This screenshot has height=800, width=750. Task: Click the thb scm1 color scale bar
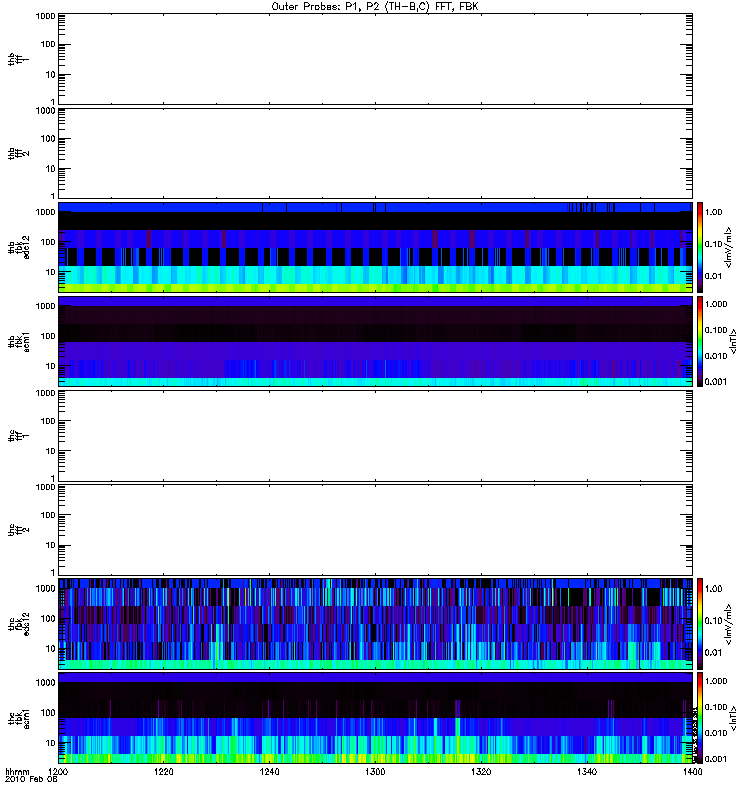point(700,341)
